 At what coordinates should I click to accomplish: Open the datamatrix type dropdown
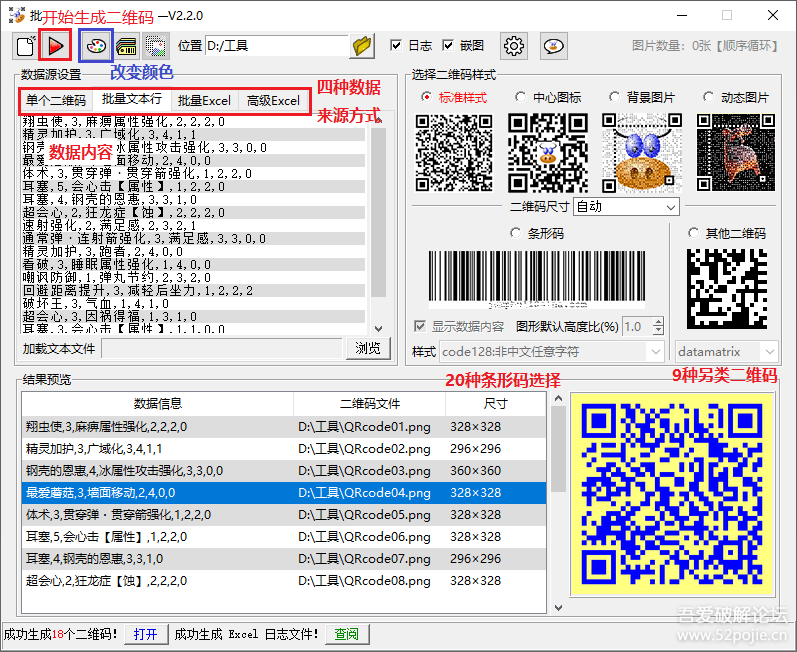(726, 352)
